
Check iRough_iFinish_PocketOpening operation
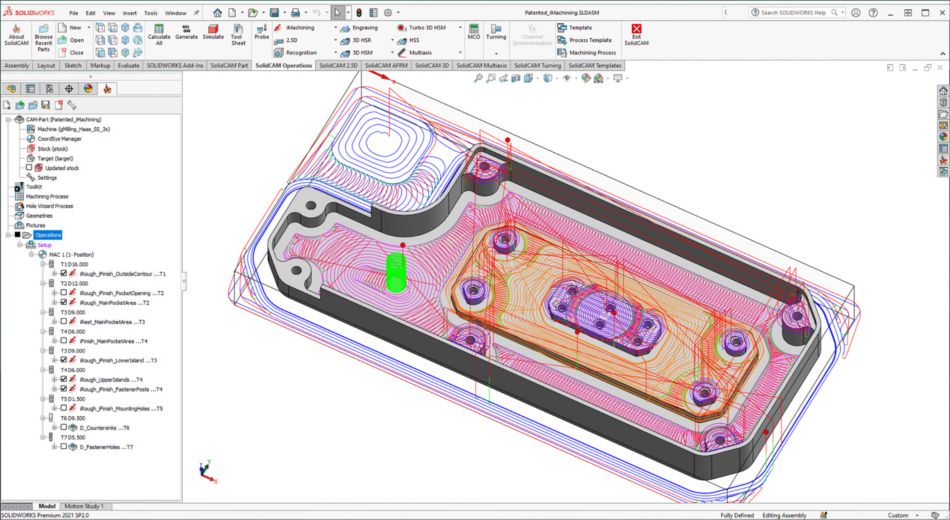(64, 293)
